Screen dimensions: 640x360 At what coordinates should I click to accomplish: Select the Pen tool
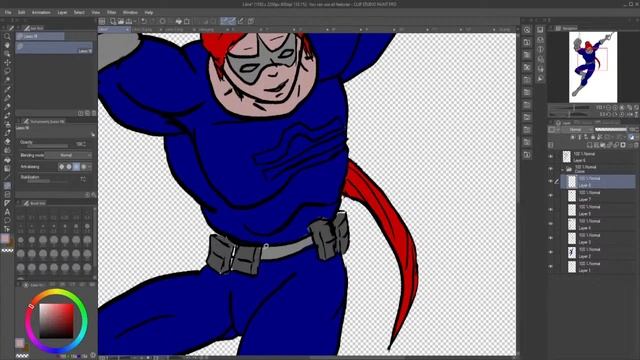[x=7, y=98]
